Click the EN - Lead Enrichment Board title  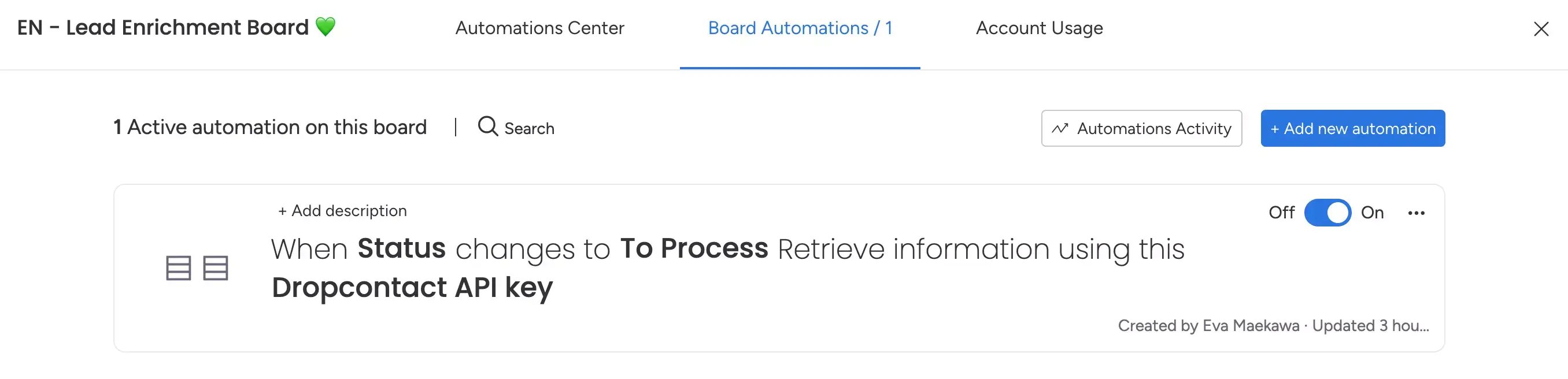[x=163, y=27]
